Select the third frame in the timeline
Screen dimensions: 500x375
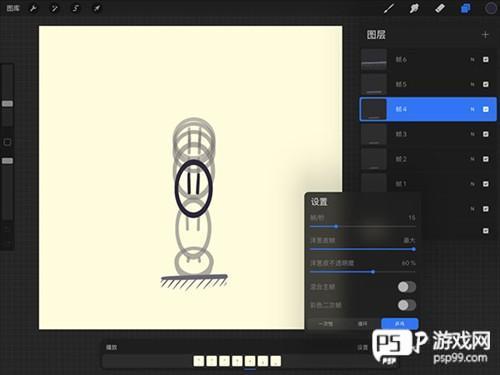[224, 361]
